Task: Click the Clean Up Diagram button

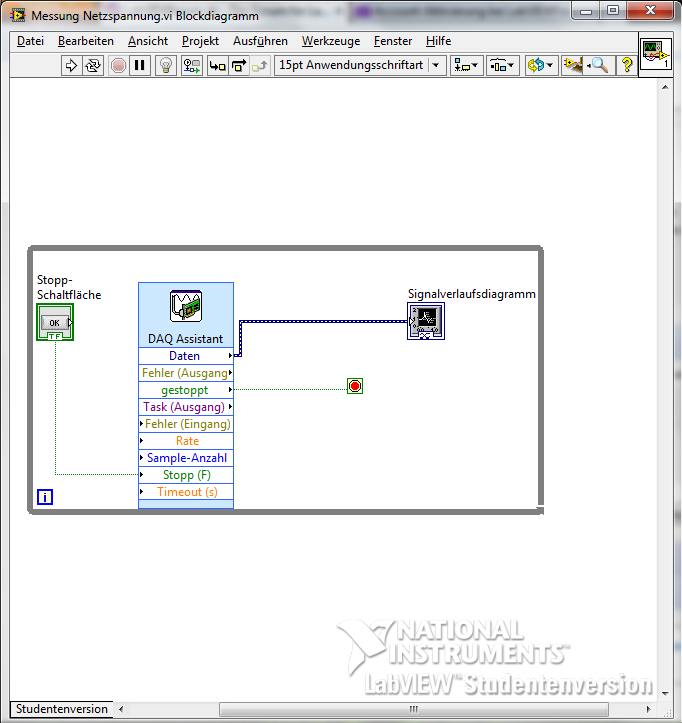Action: [572, 65]
